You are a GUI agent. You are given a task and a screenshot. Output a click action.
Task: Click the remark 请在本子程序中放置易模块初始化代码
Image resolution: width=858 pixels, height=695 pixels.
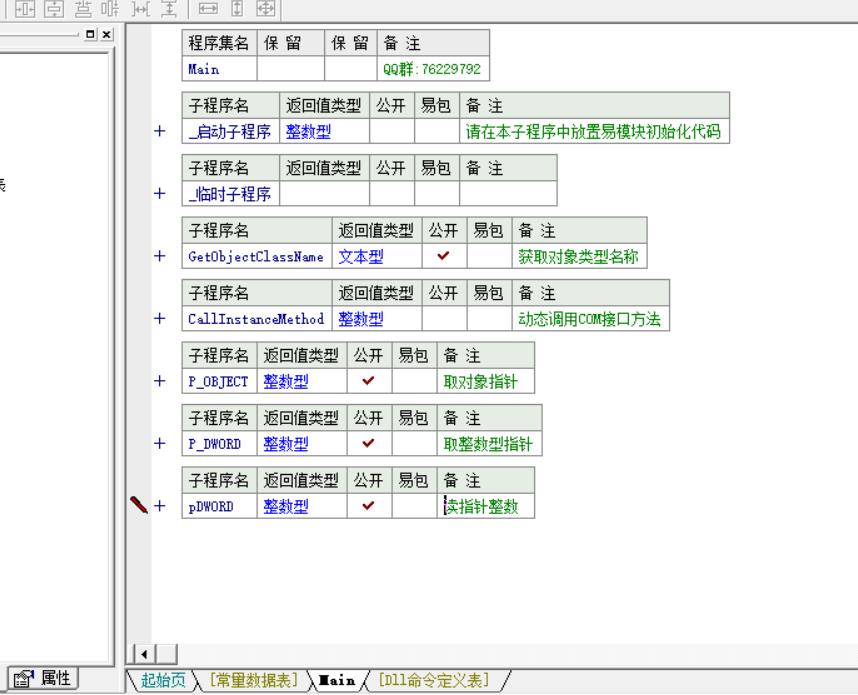[x=594, y=131]
